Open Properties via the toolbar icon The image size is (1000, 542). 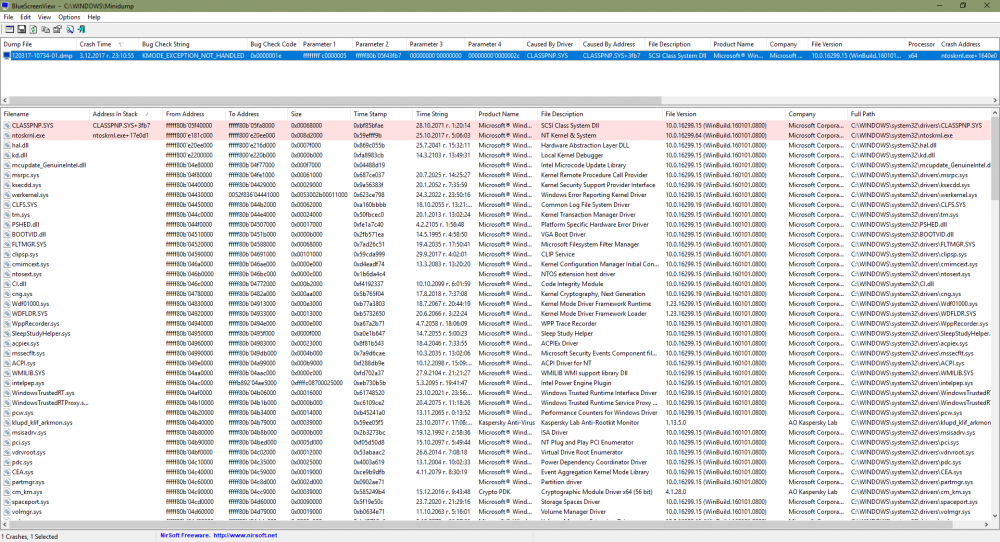point(57,29)
